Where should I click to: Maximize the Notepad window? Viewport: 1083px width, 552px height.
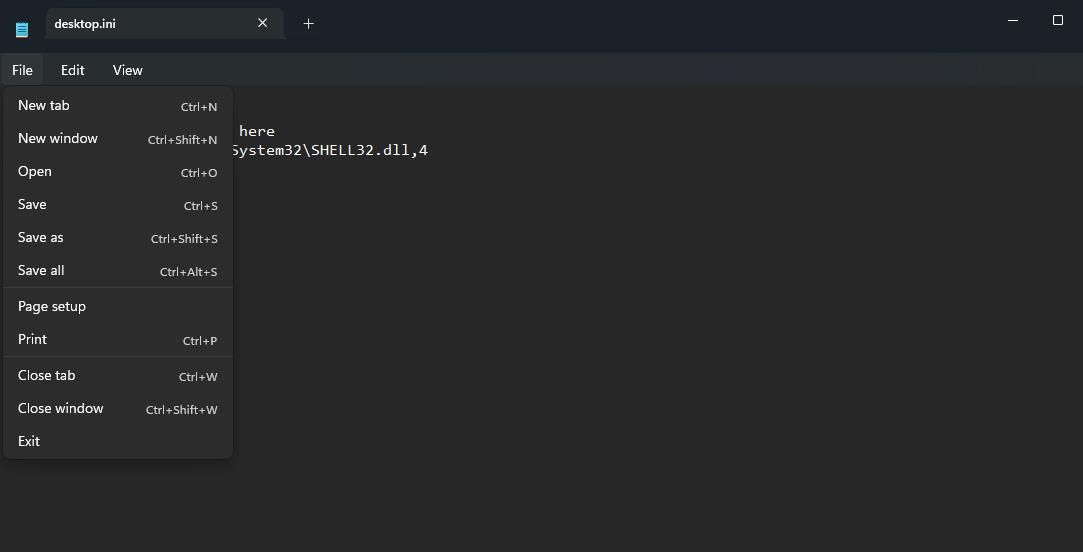pyautogui.click(x=1057, y=20)
